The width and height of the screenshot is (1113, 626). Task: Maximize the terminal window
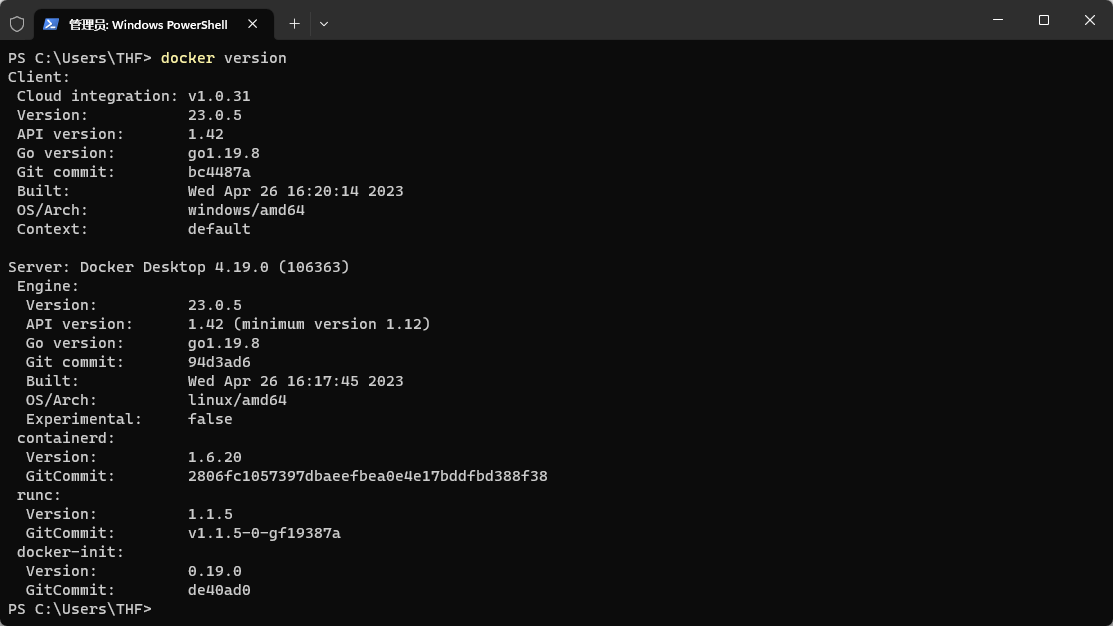[x=1043, y=20]
